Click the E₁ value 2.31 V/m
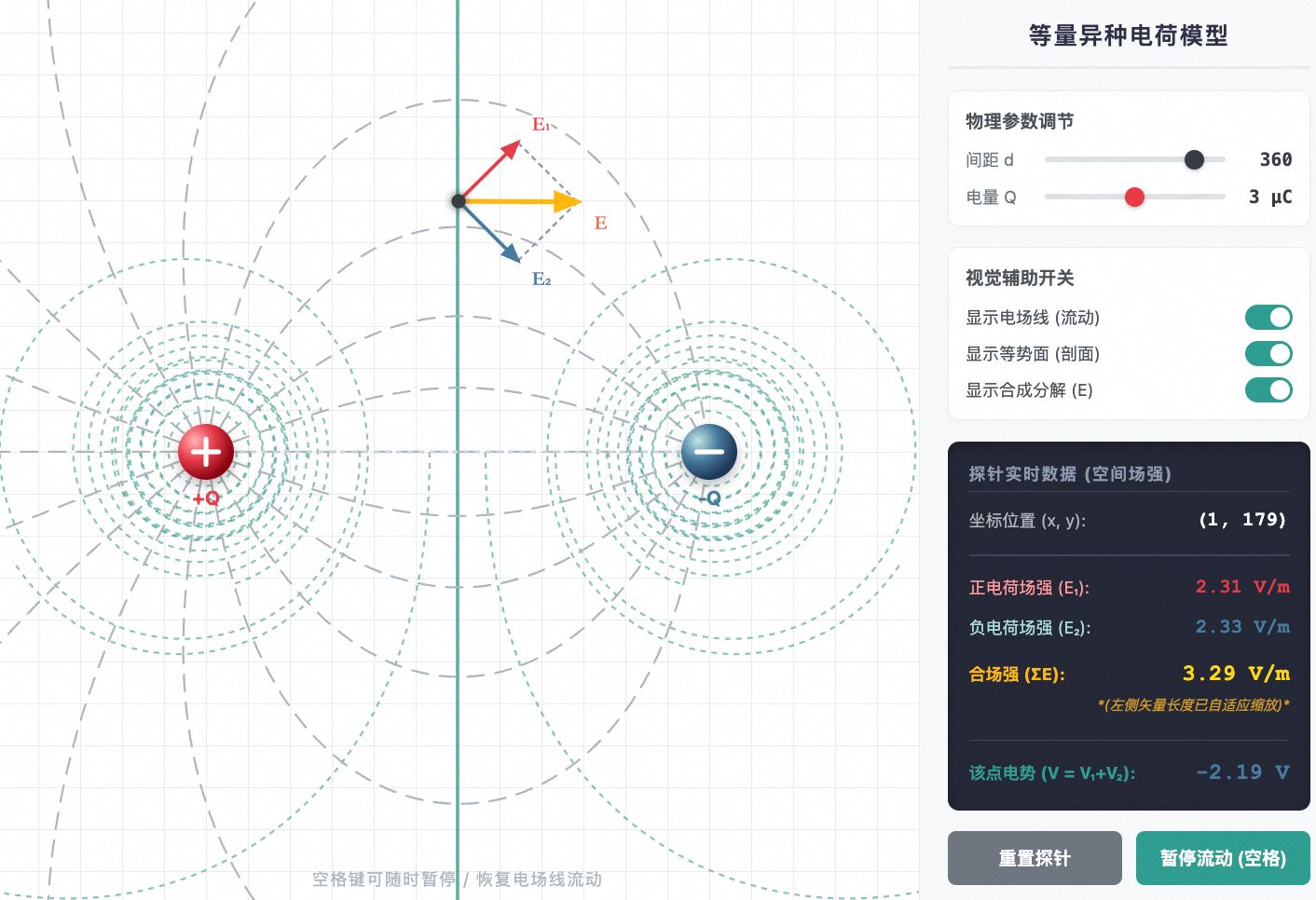 1242,587
